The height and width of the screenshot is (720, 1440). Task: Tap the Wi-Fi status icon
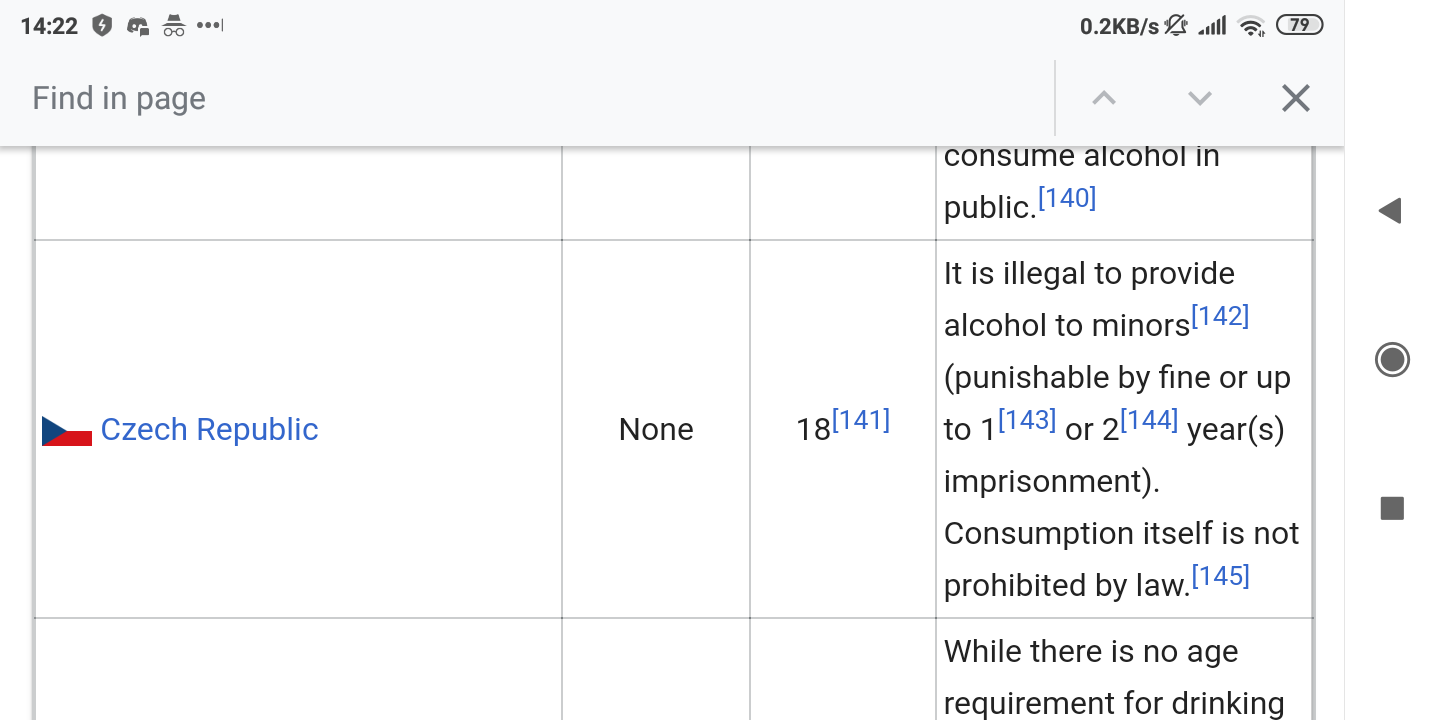(1251, 27)
